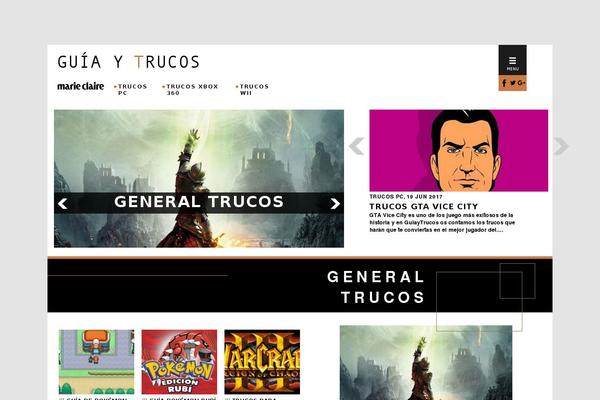Viewport: 600px width, 400px height.
Task: Open the Pokémon Edición Rubí thumbnail
Action: click(179, 362)
